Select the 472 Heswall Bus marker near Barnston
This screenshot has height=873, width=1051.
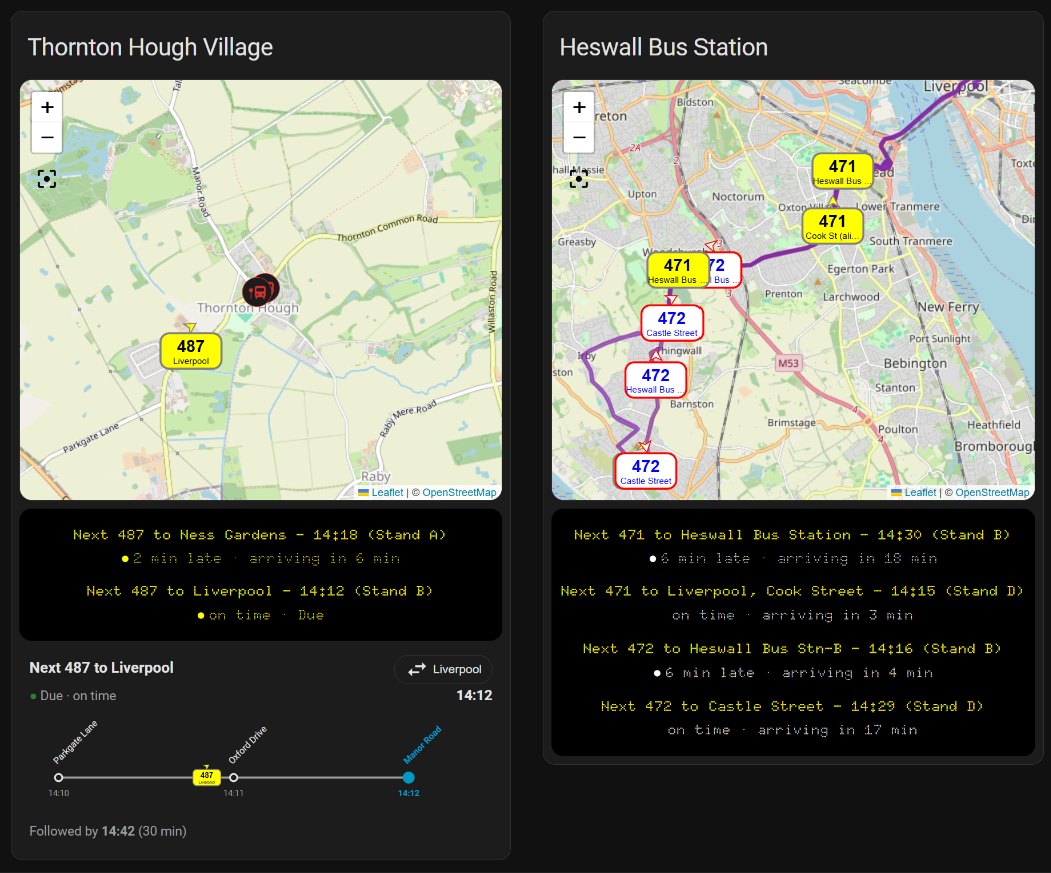(656, 380)
